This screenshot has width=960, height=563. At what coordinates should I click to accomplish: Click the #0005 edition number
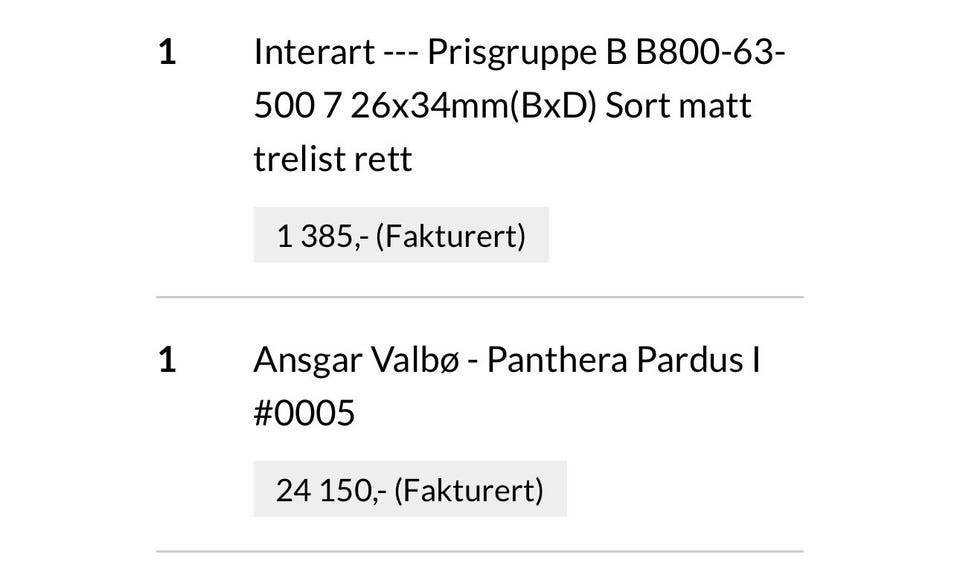coord(304,413)
